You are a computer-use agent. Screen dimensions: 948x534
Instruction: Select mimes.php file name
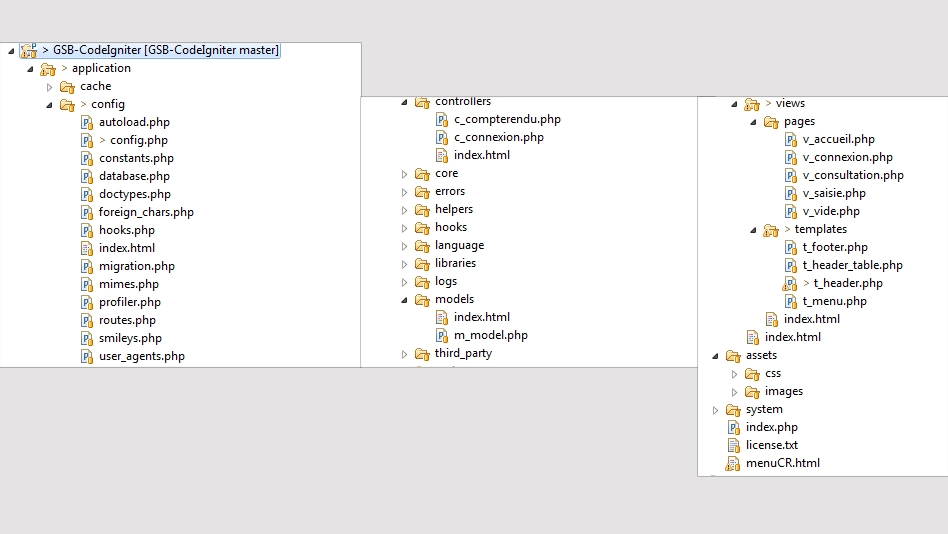click(129, 284)
